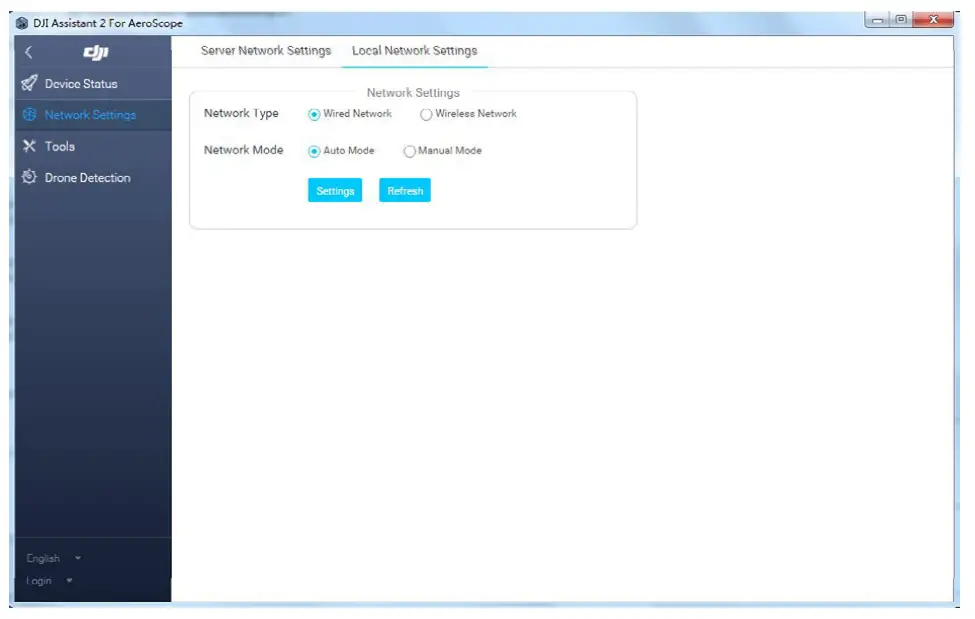Switch to Server Network Settings tab
Screen dimensions: 975x619
pos(266,51)
